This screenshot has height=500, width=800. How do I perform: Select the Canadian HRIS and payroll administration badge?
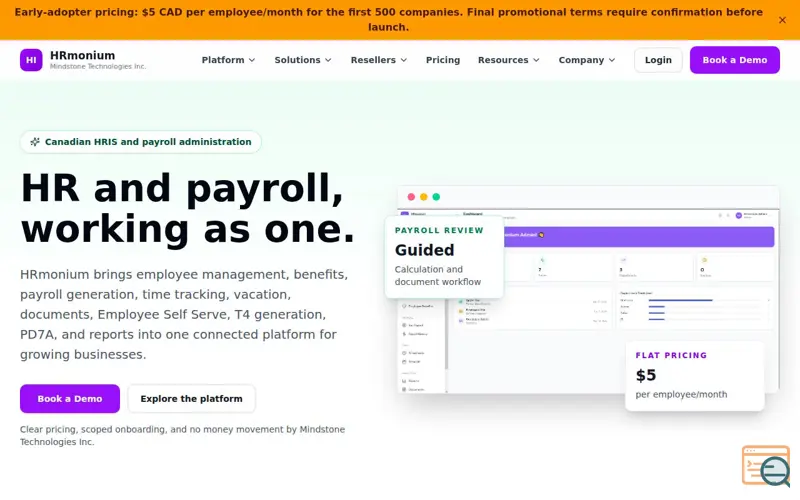[141, 142]
